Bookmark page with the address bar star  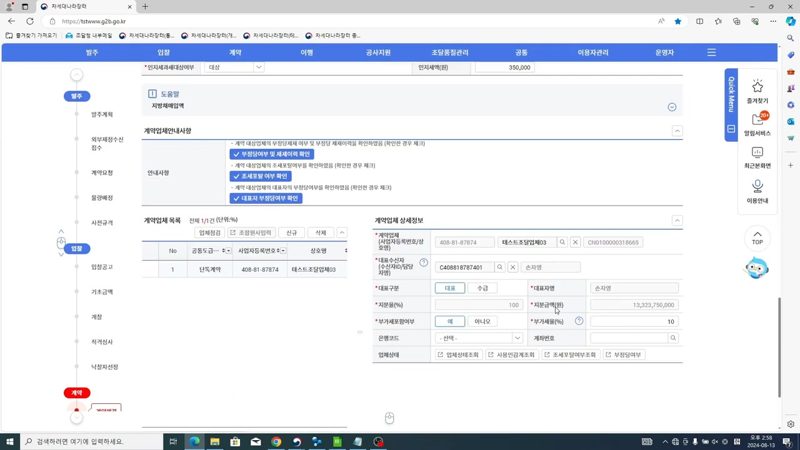678,21
